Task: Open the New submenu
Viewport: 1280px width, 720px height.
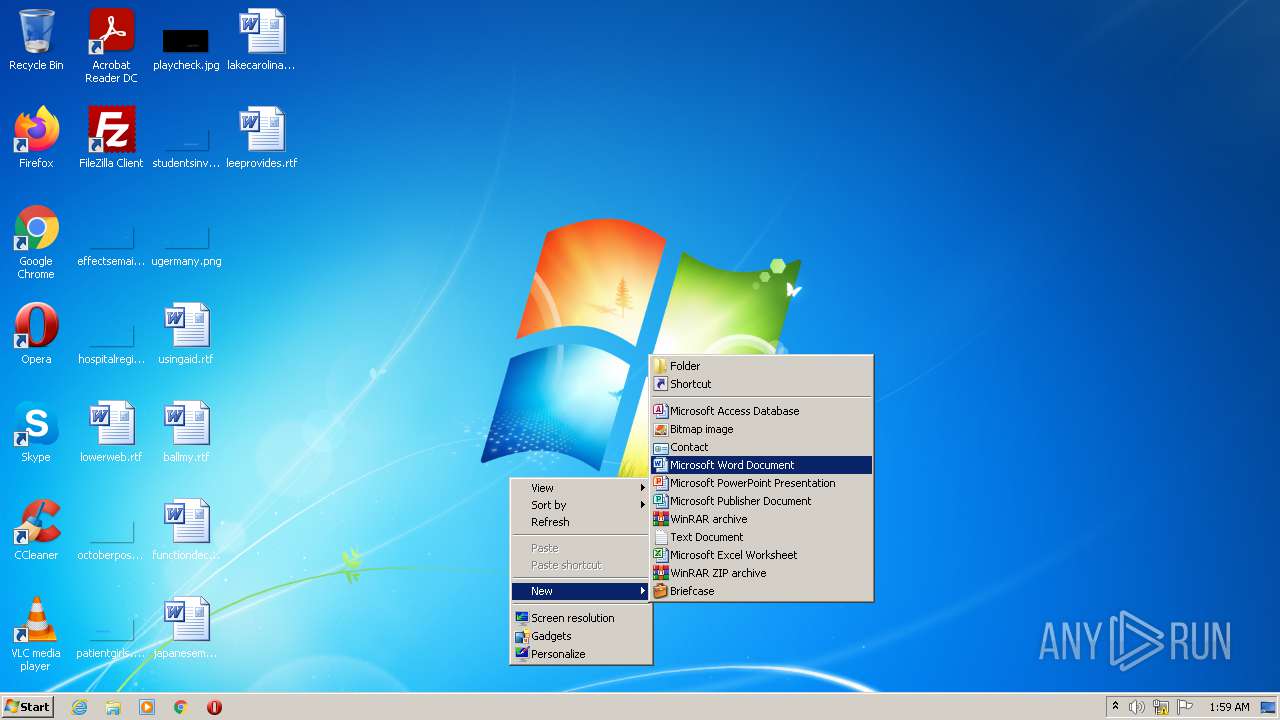Action: [x=581, y=591]
